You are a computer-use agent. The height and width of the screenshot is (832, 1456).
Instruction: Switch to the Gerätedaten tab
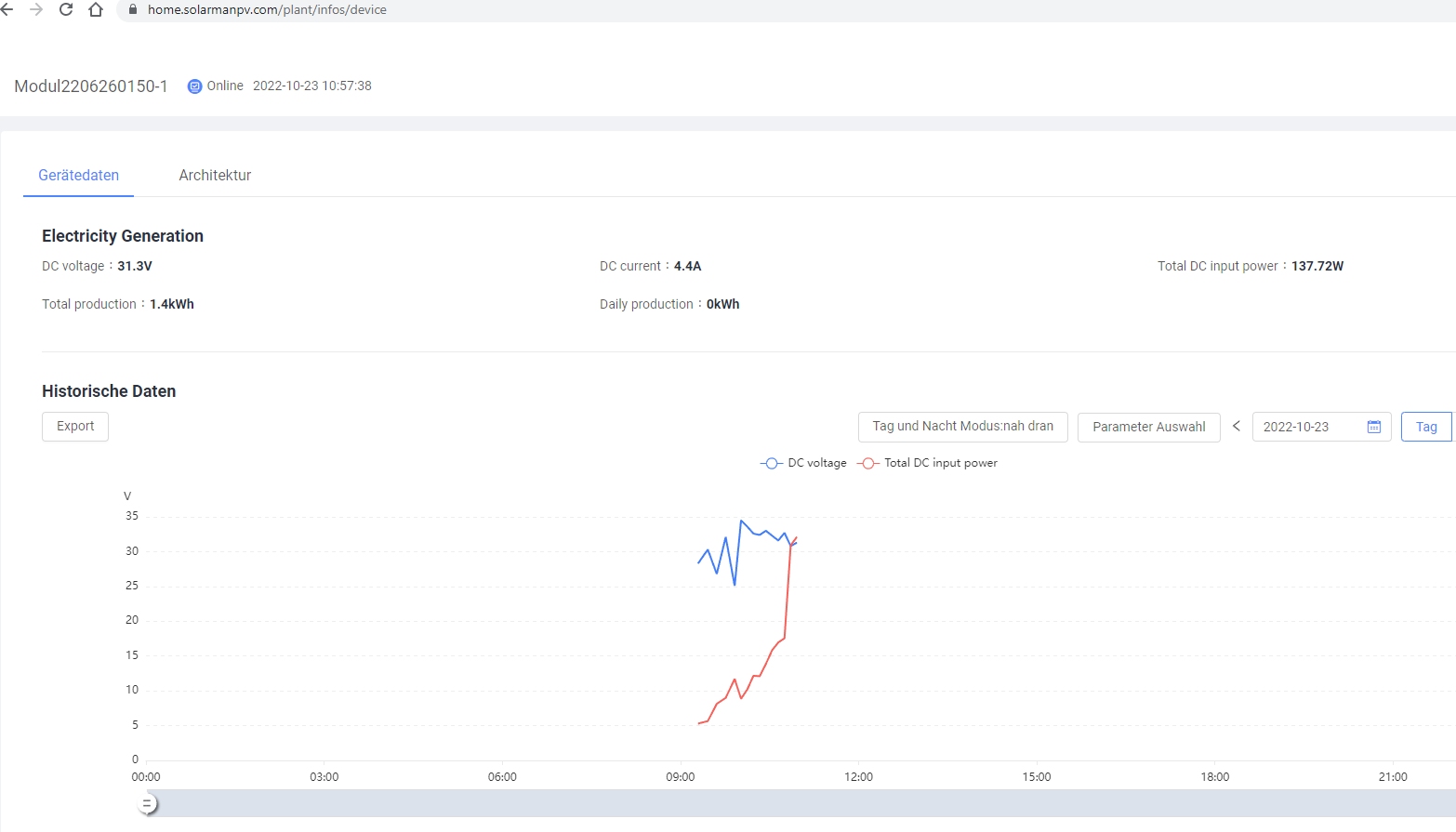pos(79,176)
